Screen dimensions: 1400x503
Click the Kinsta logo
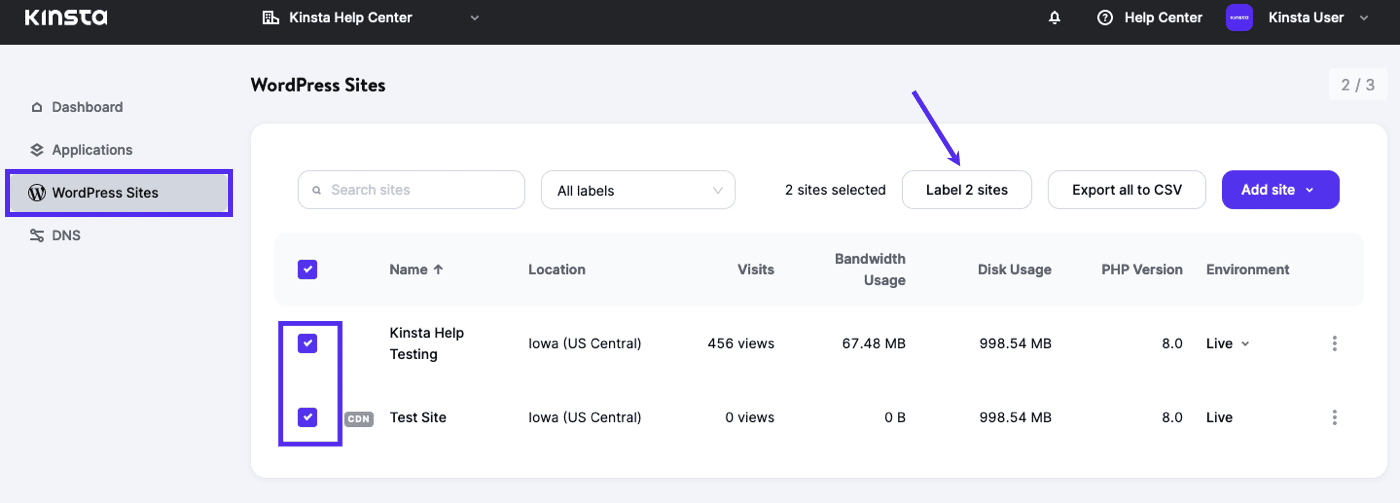tap(65, 17)
